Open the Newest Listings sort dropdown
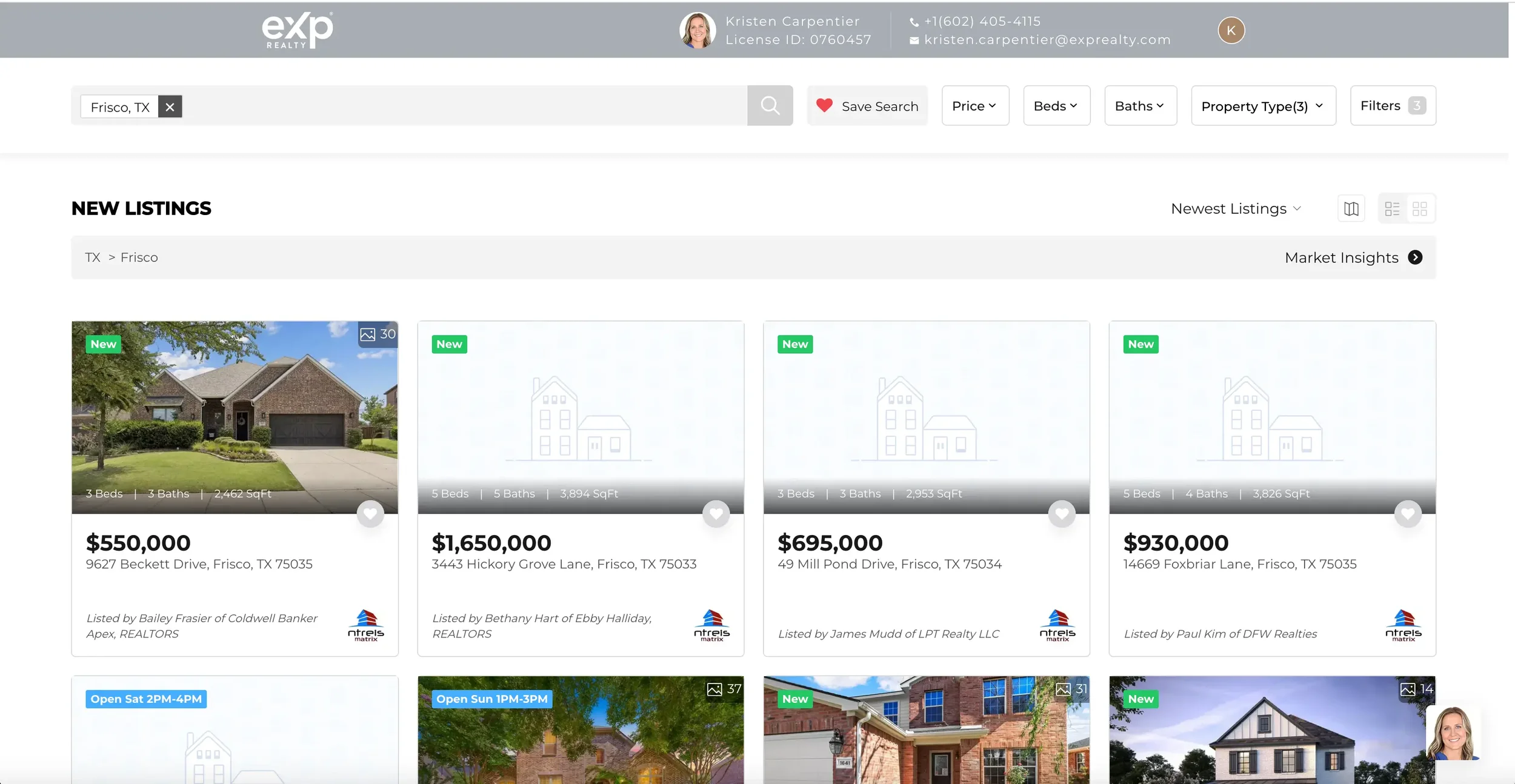Screen dimensions: 1515x784 coord(1236,209)
